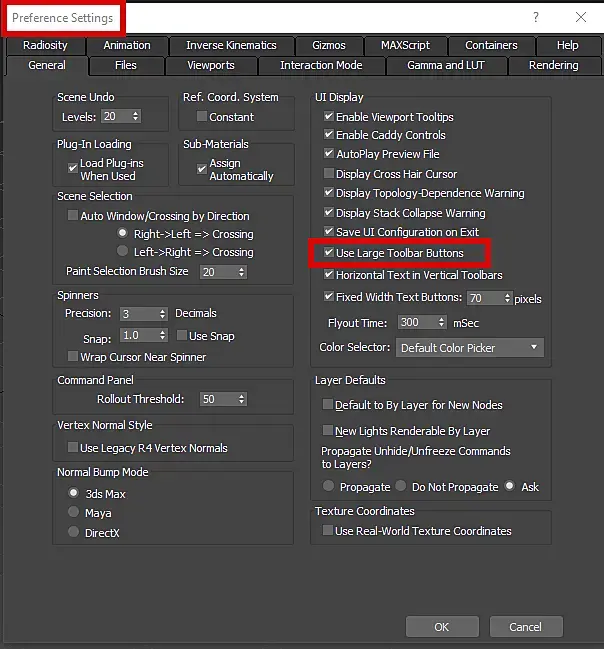Click the OK button
The image size is (604, 649).
(x=442, y=627)
